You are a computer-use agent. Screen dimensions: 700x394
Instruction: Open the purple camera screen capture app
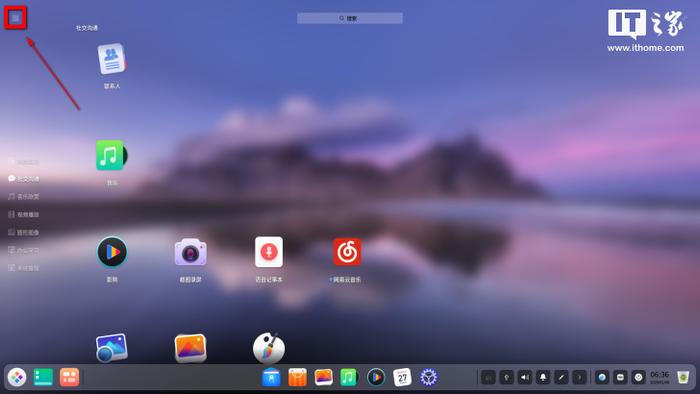tap(191, 252)
